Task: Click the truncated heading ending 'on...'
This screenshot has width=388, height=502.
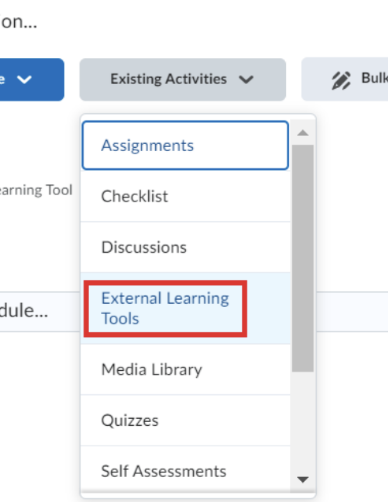Action: point(19,22)
